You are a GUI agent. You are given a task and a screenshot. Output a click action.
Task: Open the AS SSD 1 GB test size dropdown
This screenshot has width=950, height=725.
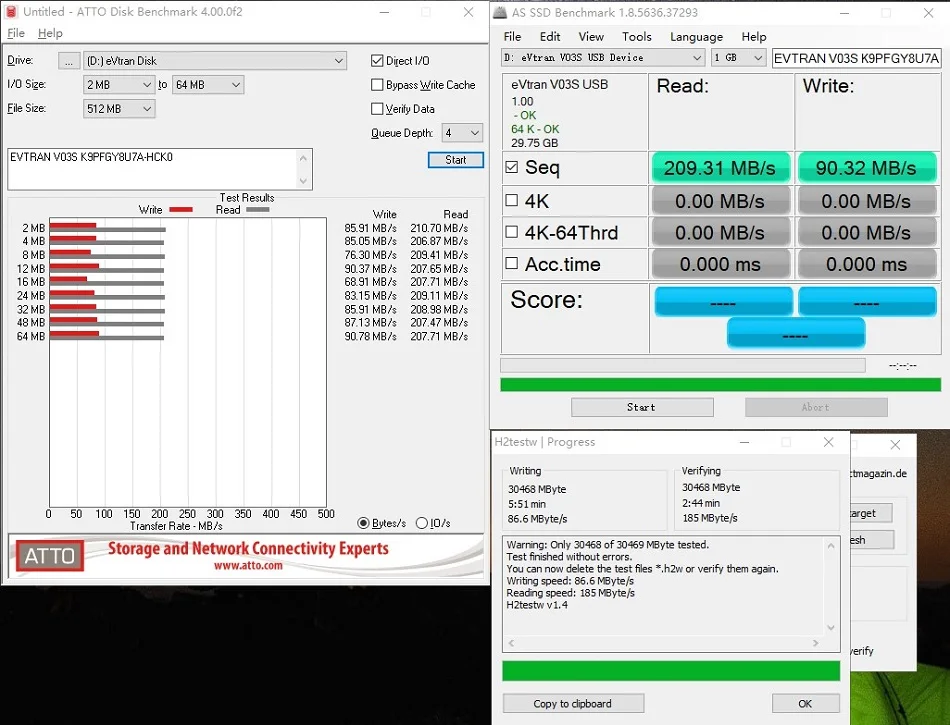tap(738, 58)
